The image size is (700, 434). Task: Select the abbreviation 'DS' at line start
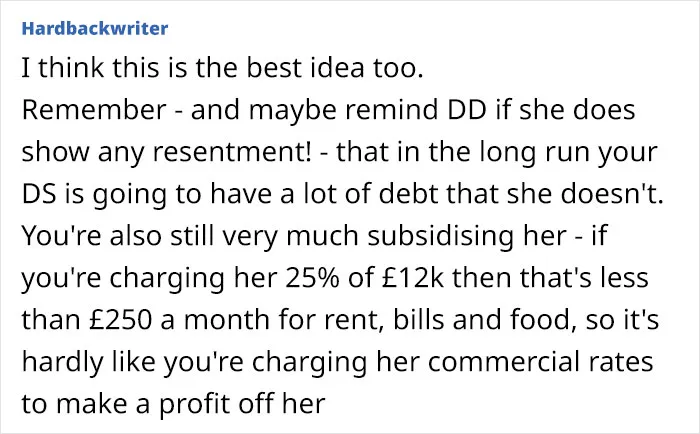[x=39, y=194]
